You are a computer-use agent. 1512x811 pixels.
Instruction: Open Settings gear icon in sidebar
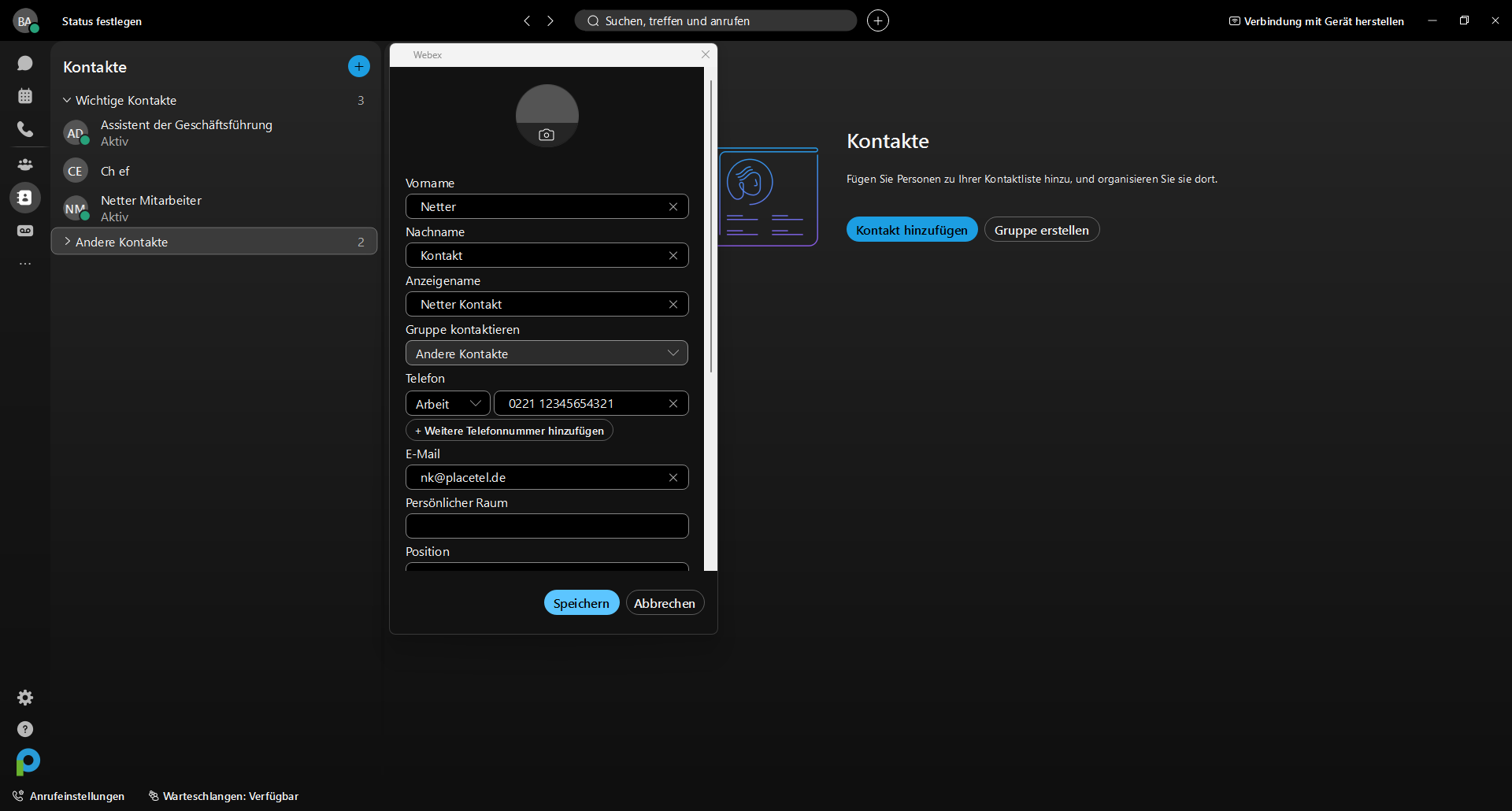[x=25, y=698]
